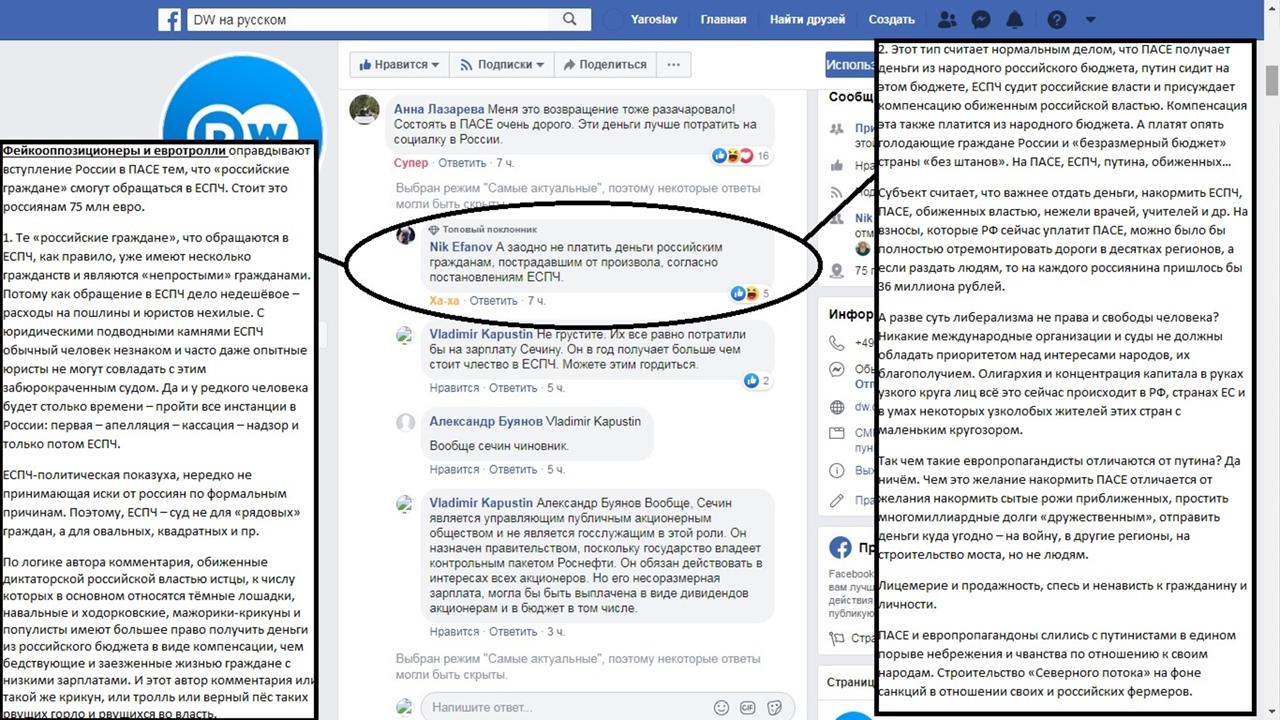Click Александр Буянов avatar
Screen dimensions: 1280x720
point(405,423)
